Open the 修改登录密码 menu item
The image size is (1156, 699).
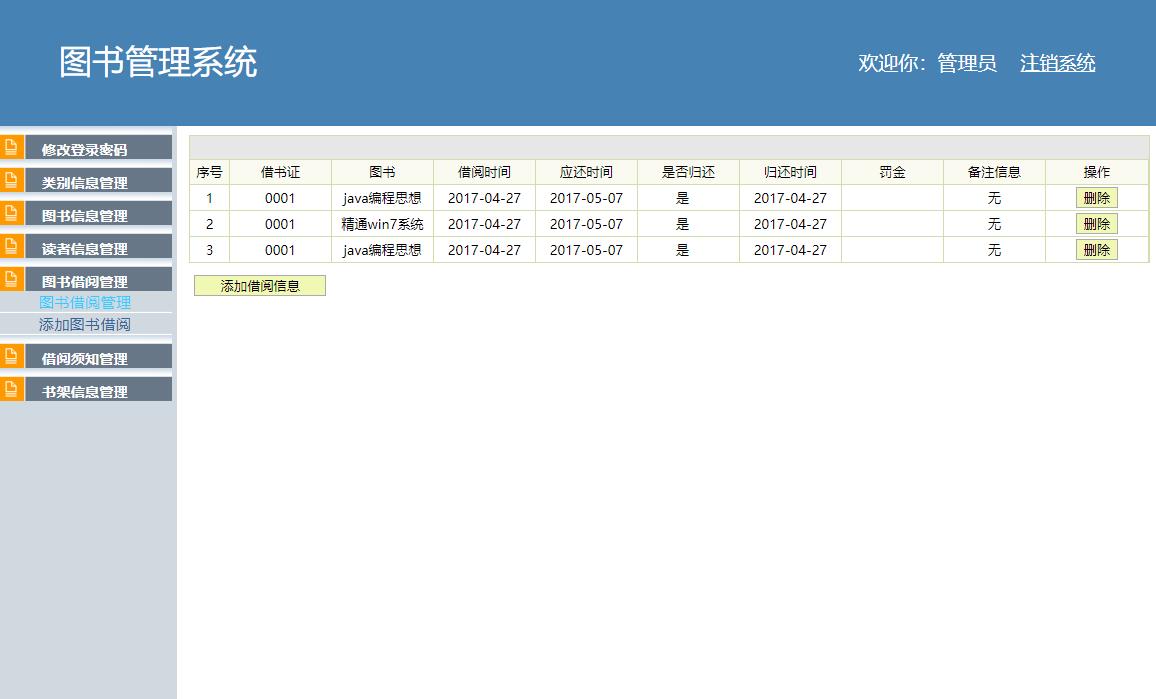87,147
